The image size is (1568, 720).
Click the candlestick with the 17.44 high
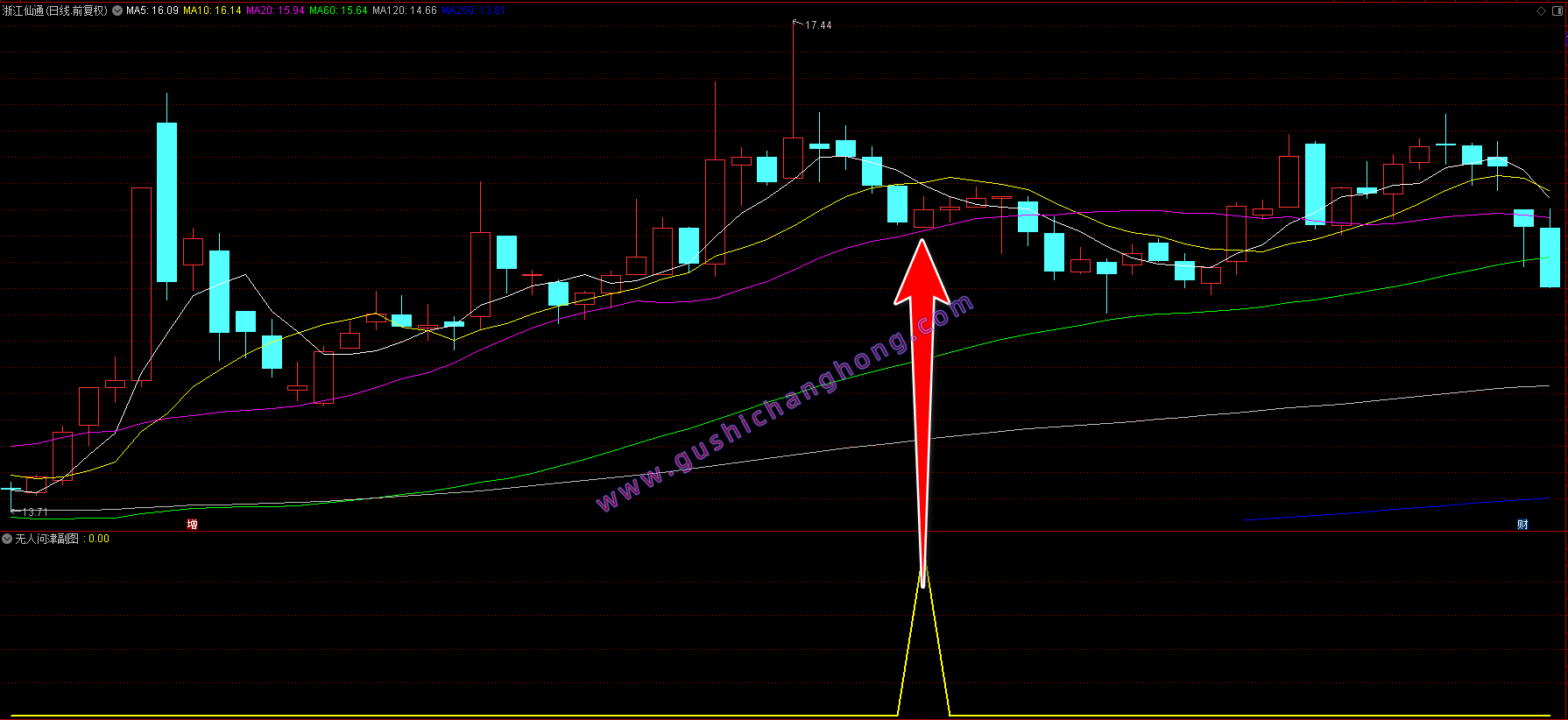click(794, 158)
